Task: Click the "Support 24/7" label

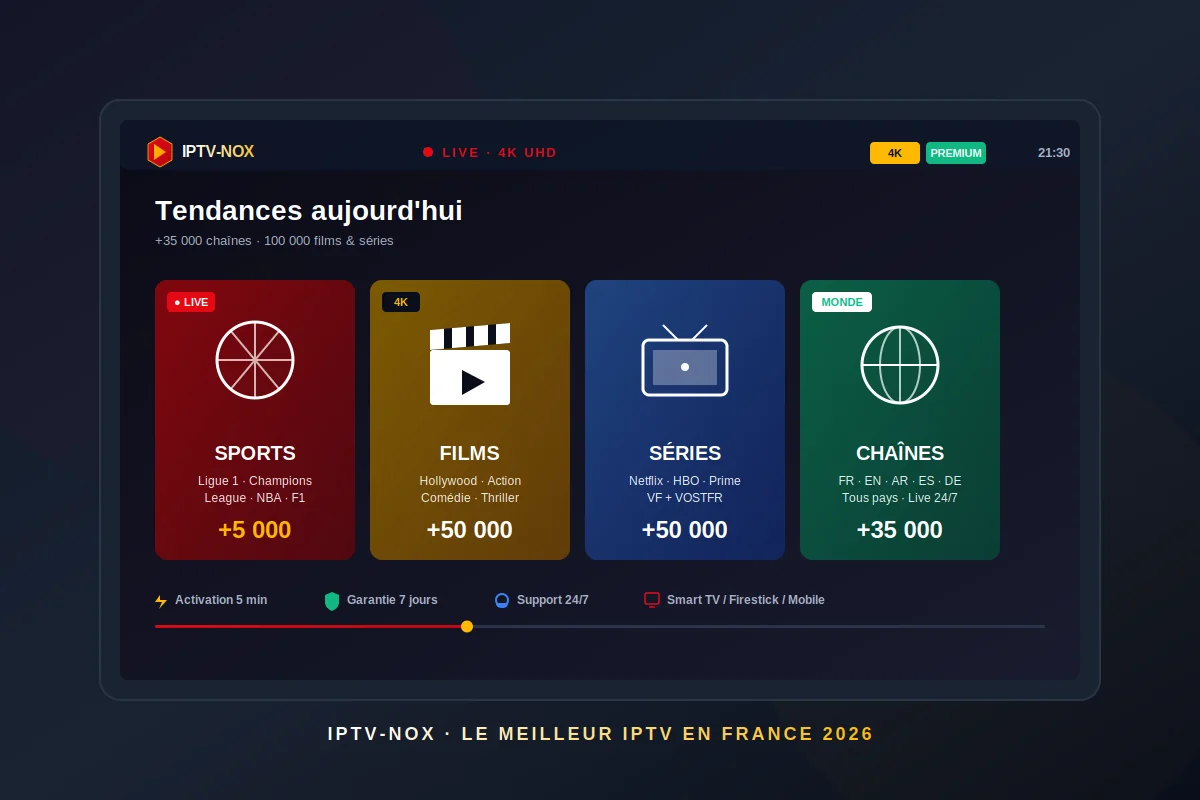Action: click(x=553, y=600)
